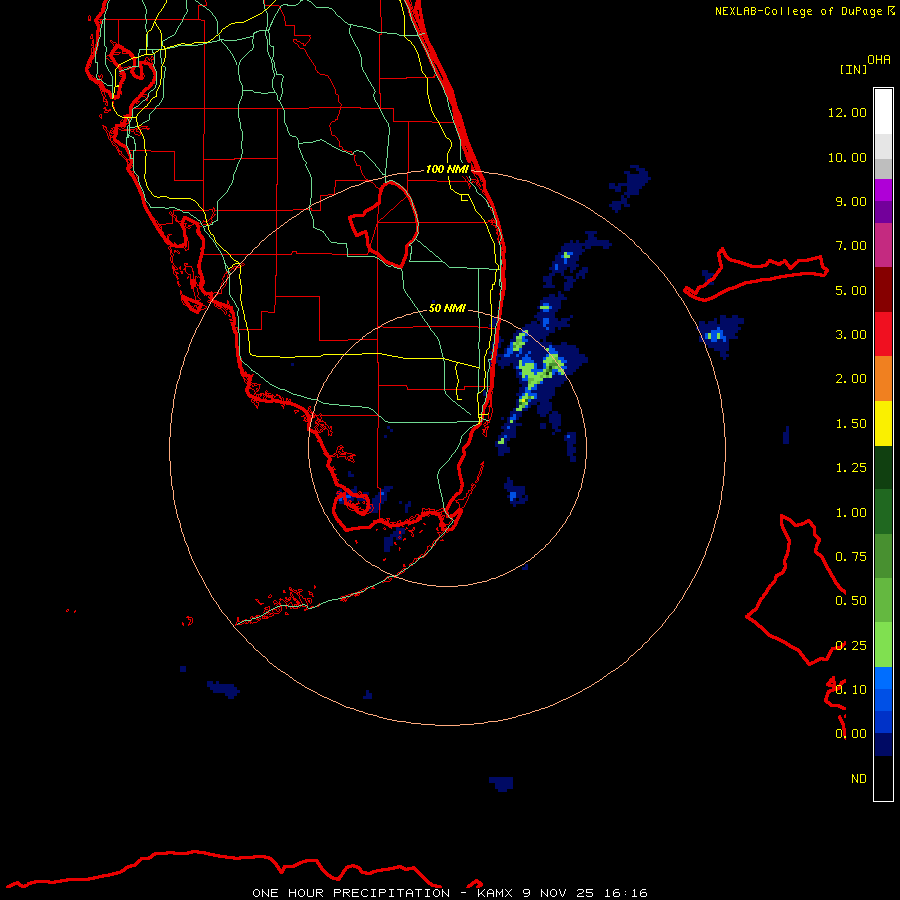Click the 12.00 legend value
The height and width of the screenshot is (900, 900).
[x=847, y=112]
